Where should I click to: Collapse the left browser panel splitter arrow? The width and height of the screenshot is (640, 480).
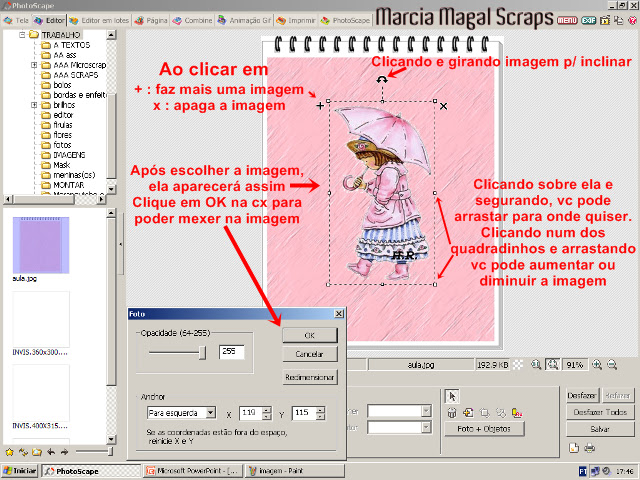click(120, 244)
